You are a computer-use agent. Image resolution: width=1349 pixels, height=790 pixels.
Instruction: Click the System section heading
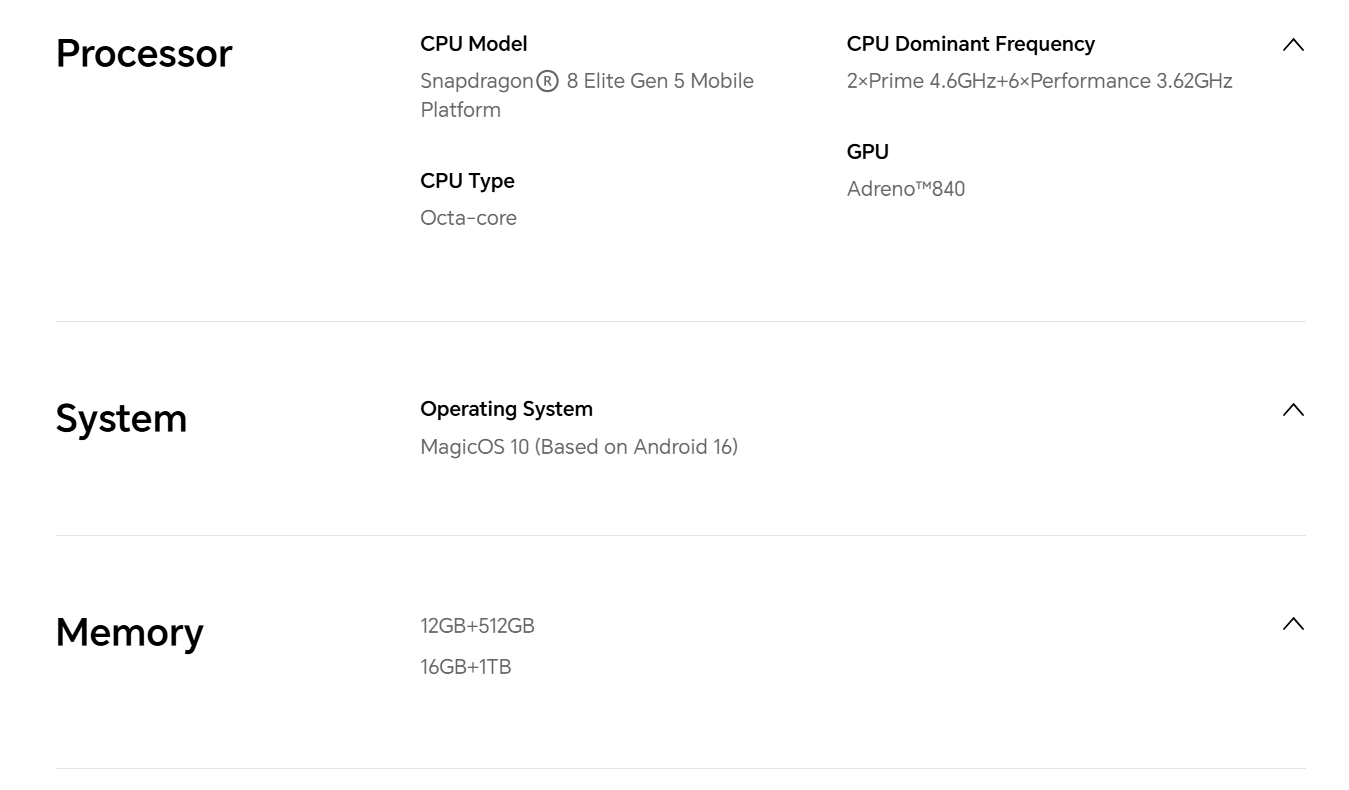click(x=121, y=419)
